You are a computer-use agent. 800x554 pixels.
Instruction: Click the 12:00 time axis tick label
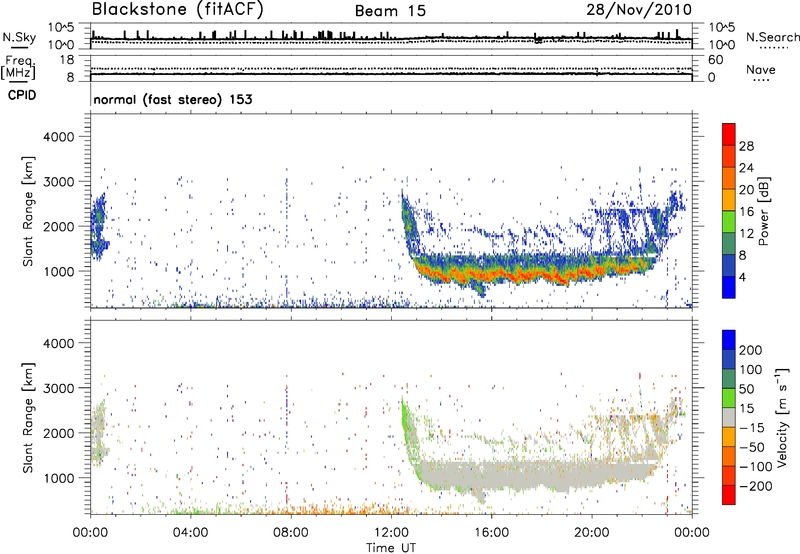[391, 533]
